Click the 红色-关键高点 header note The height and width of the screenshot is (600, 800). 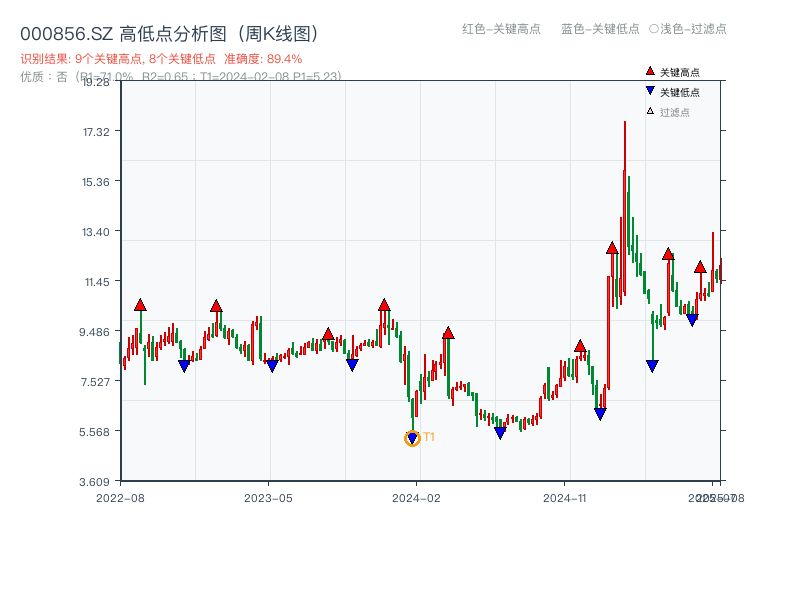(x=501, y=29)
